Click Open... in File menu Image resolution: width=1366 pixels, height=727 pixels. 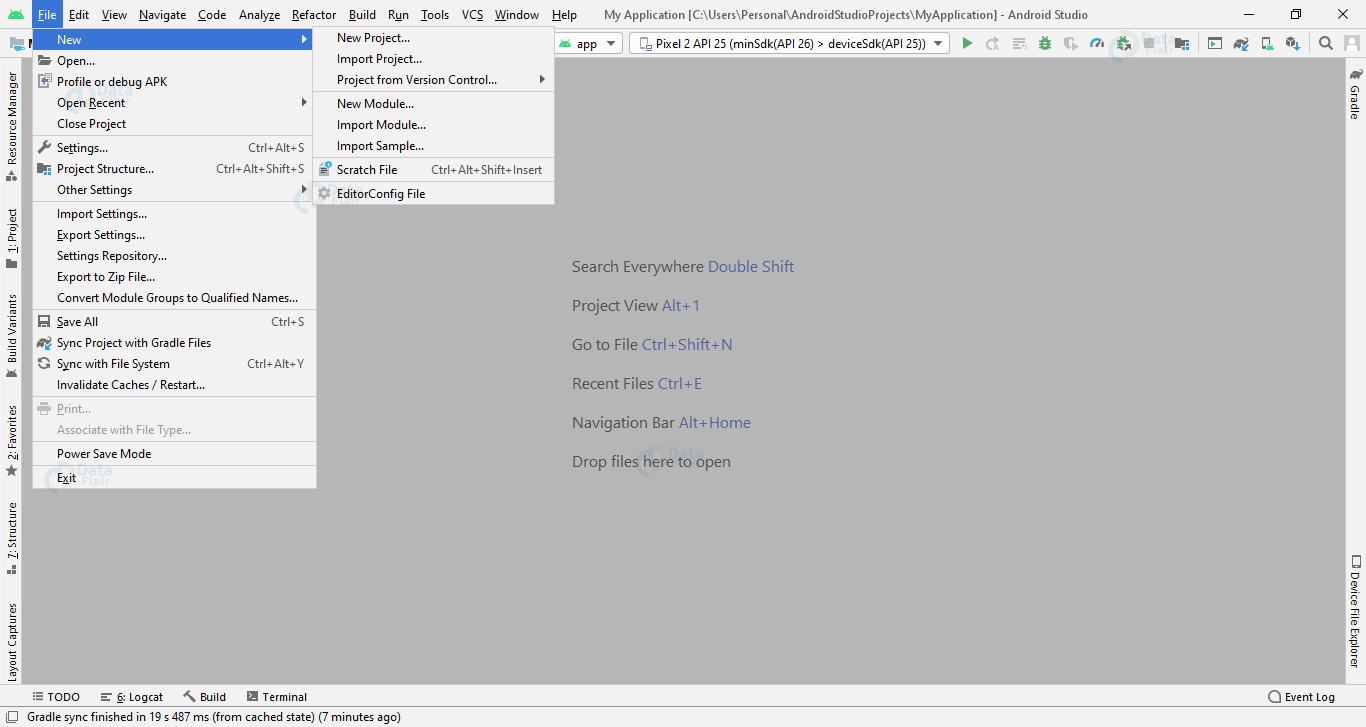(174, 61)
